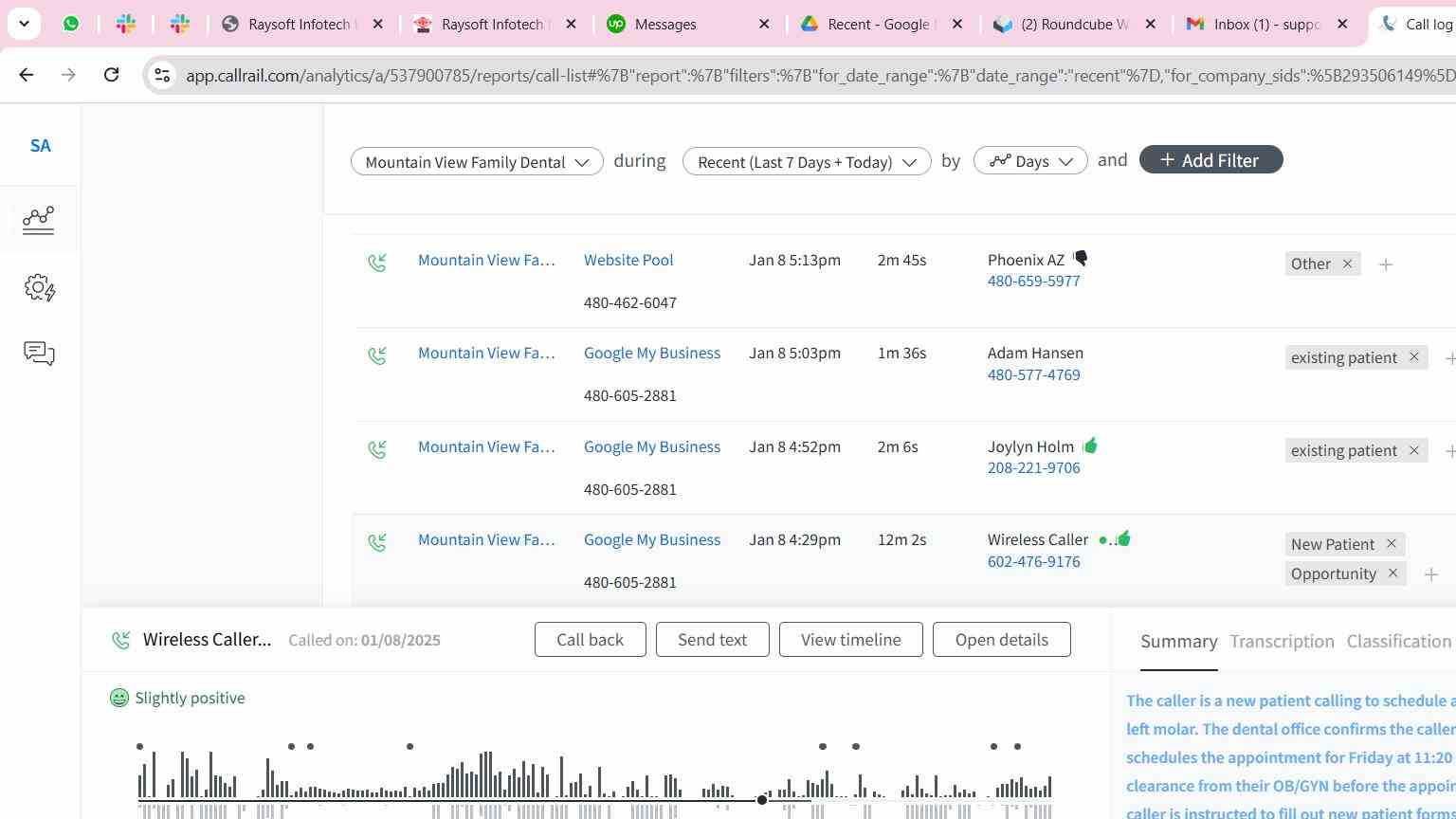Click the Open details button
Viewport: 1456px width, 819px height.
[x=1002, y=640]
